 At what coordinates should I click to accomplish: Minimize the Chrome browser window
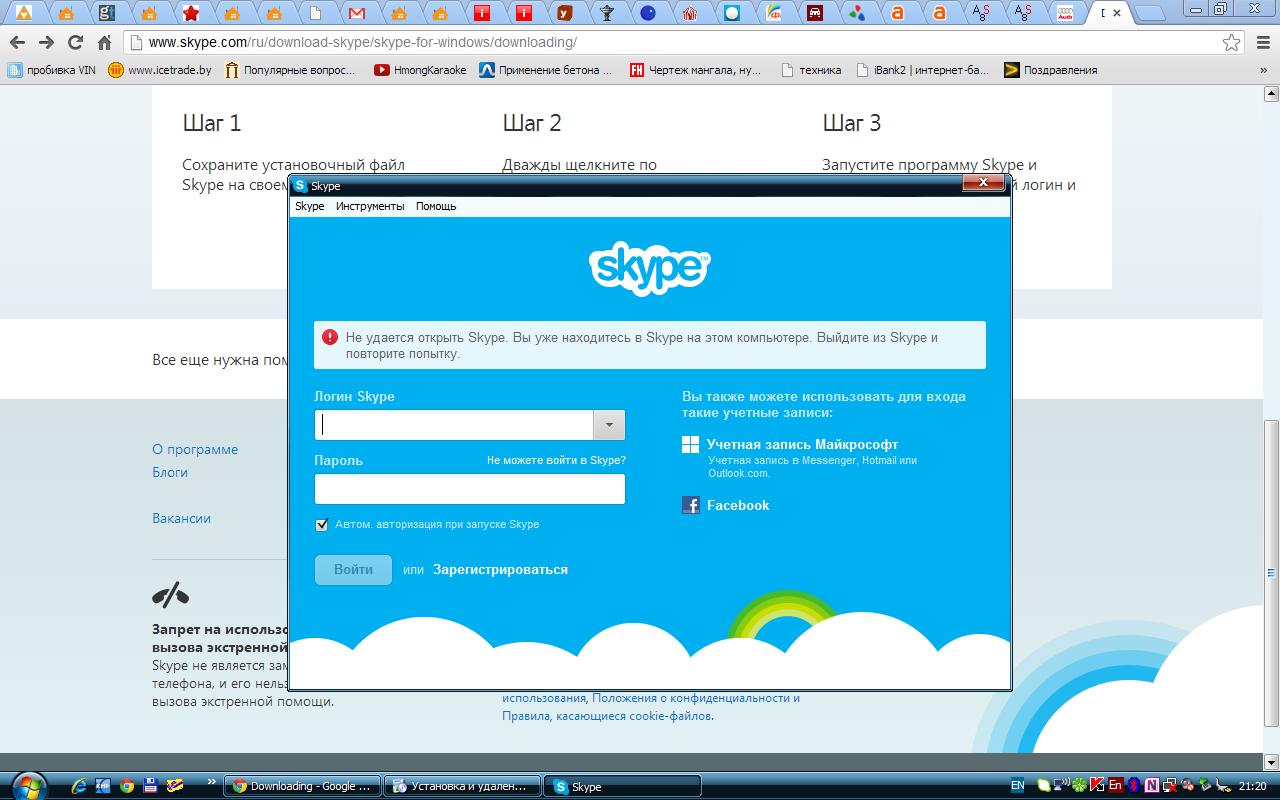click(x=1196, y=9)
